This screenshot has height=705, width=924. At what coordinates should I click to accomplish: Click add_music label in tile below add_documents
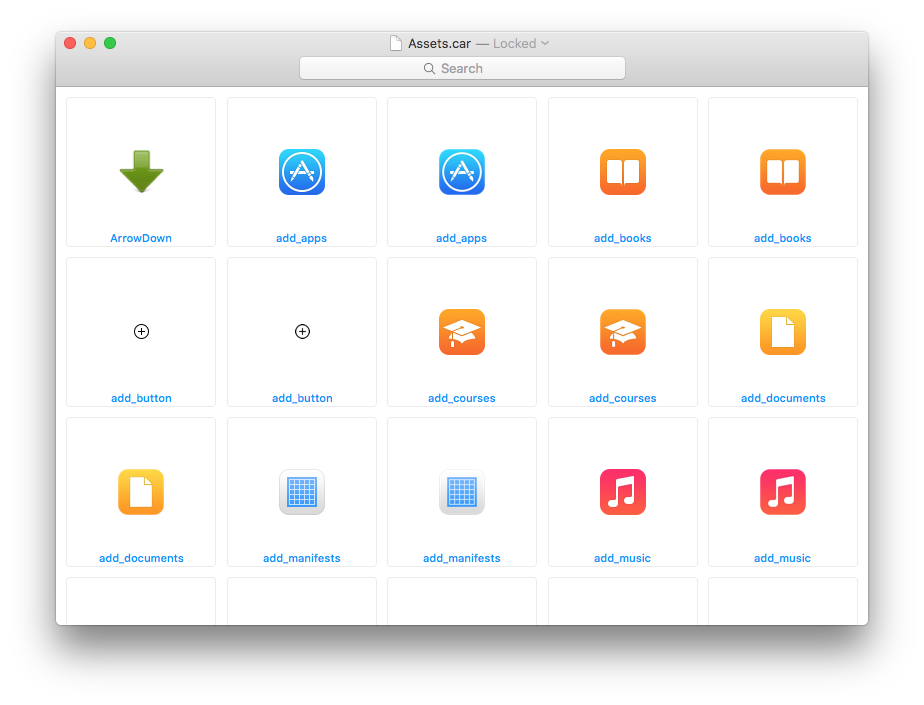783,558
